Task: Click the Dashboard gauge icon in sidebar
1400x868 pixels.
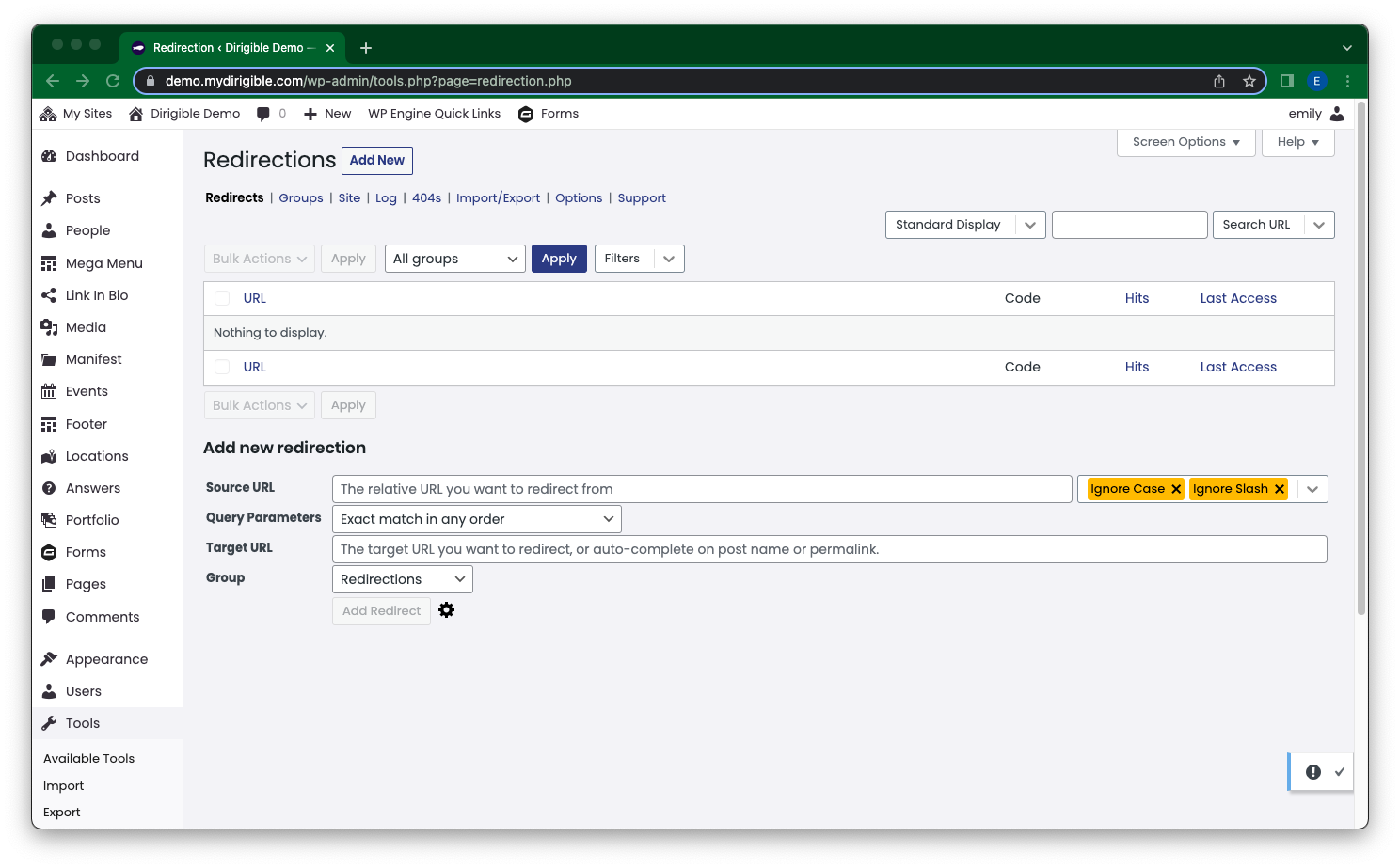Action: (x=49, y=156)
